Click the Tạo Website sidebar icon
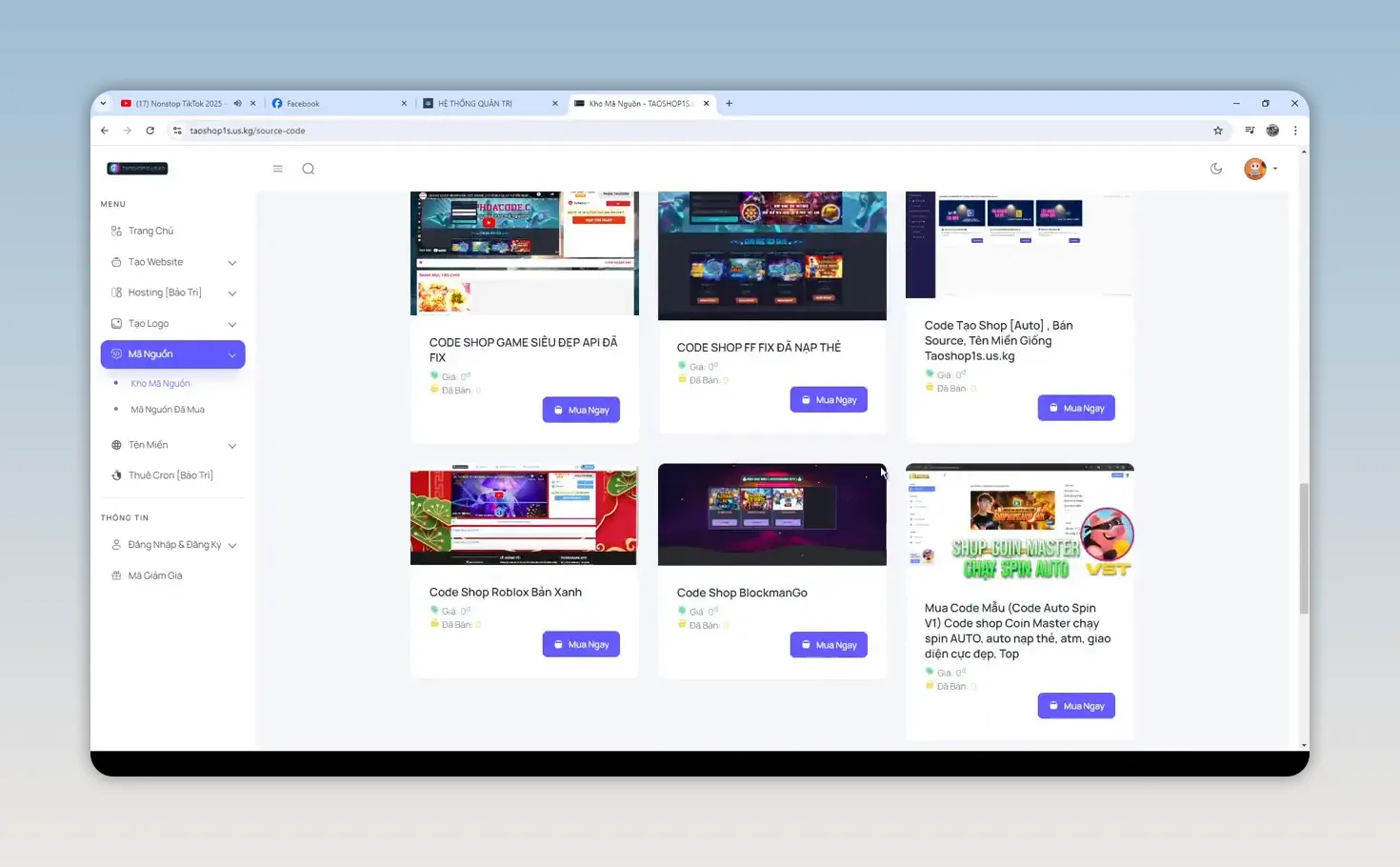This screenshot has height=867, width=1400. [116, 262]
